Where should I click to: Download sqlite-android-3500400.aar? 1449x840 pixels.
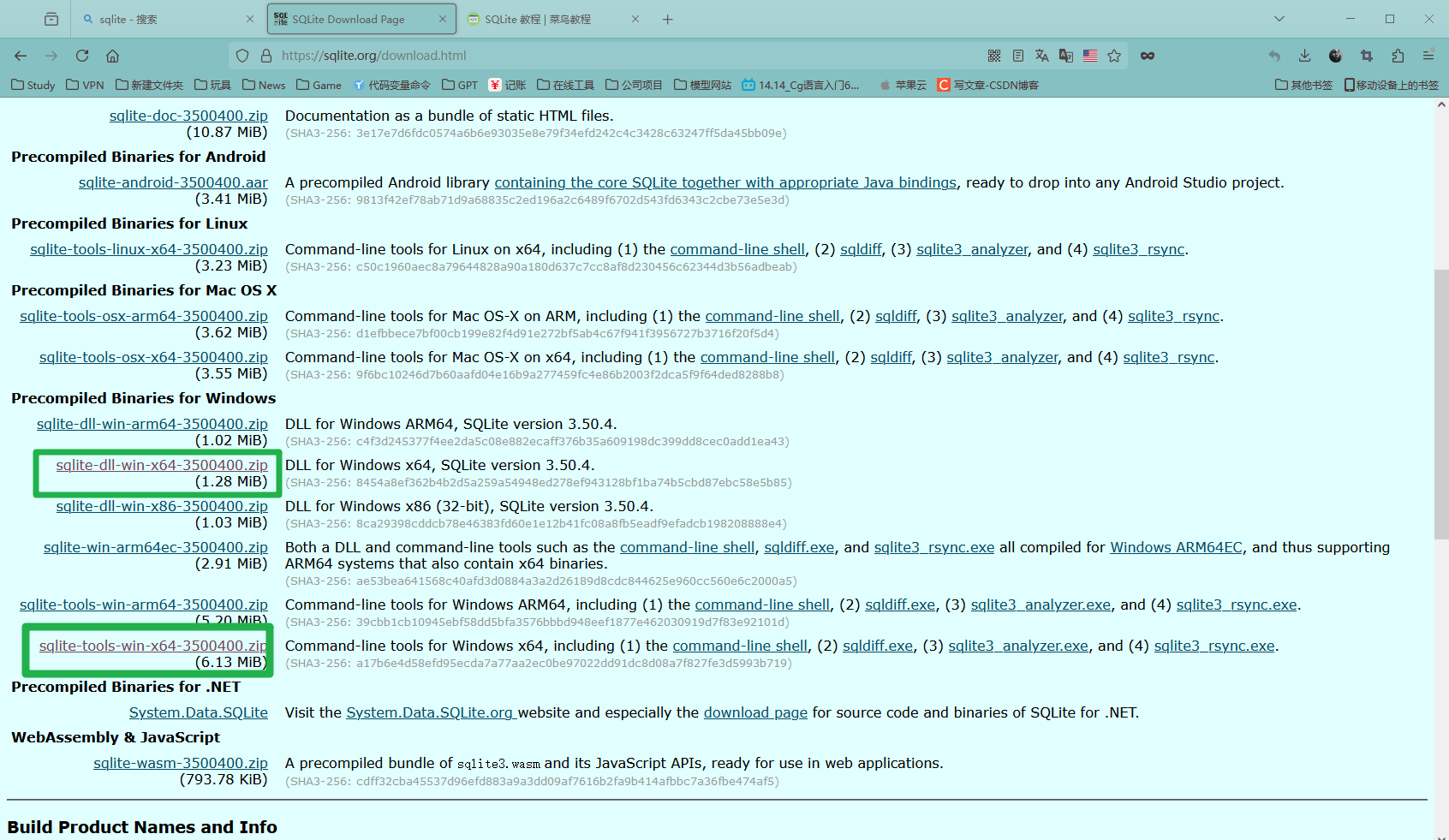click(x=173, y=182)
